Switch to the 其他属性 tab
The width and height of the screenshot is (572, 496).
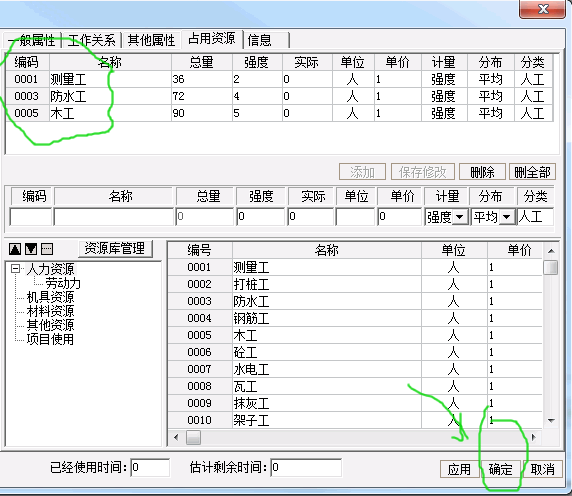(151, 40)
